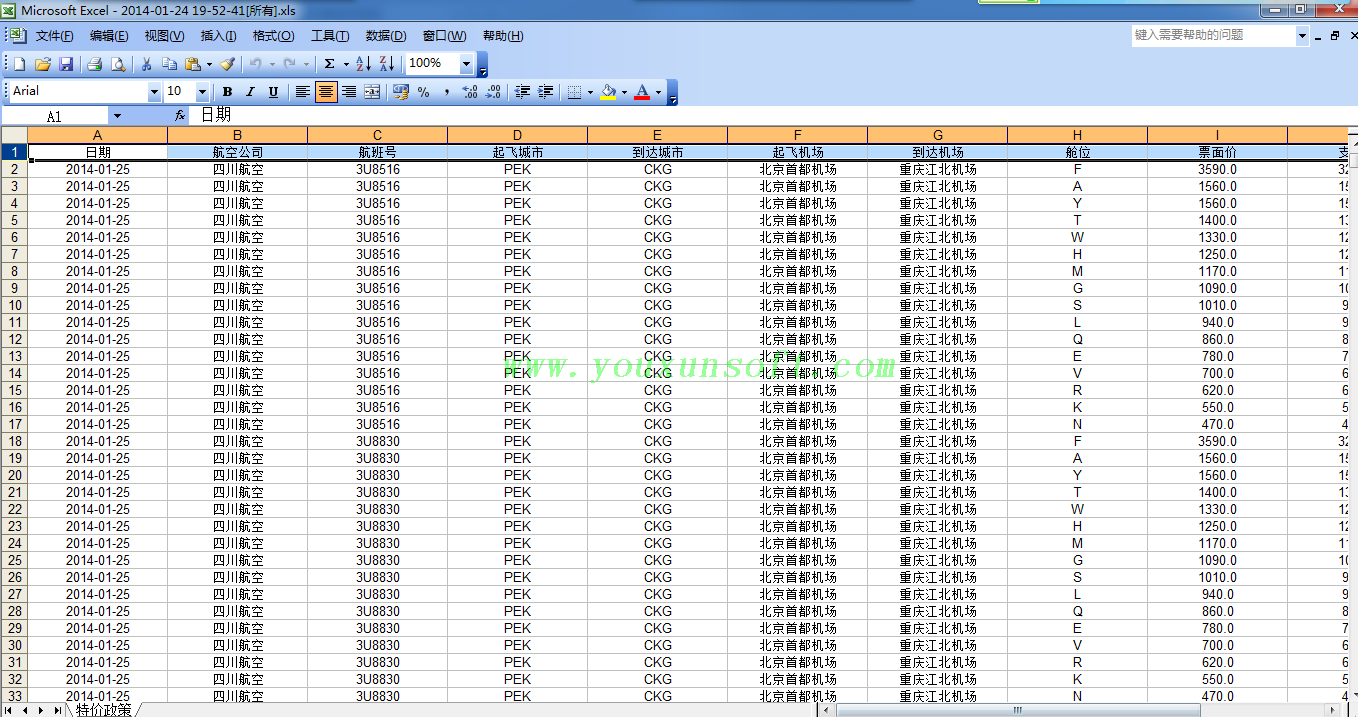Open the font name Arial dropdown
The image size is (1358, 717).
pyautogui.click(x=154, y=92)
